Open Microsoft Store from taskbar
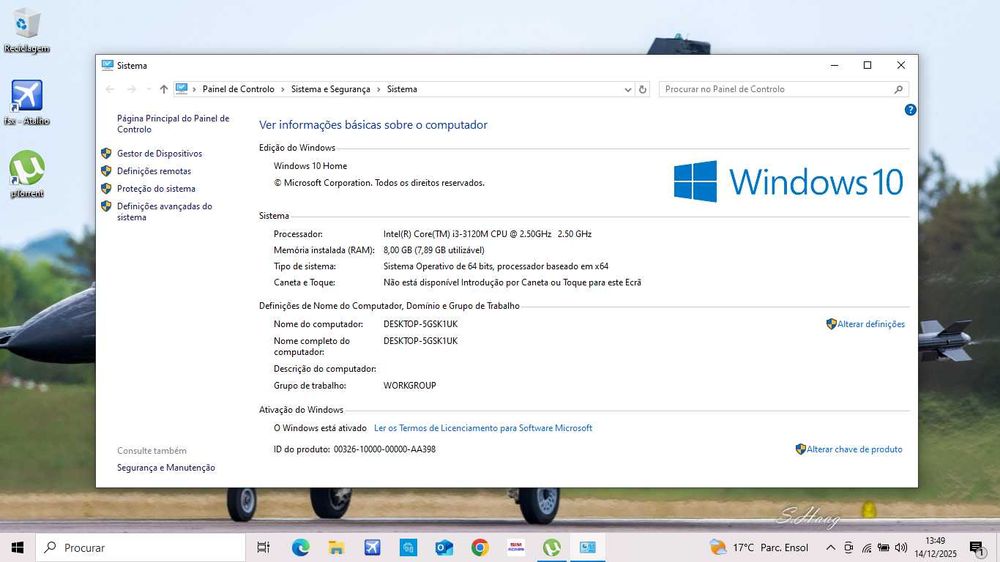The image size is (1000, 562). tap(408, 547)
